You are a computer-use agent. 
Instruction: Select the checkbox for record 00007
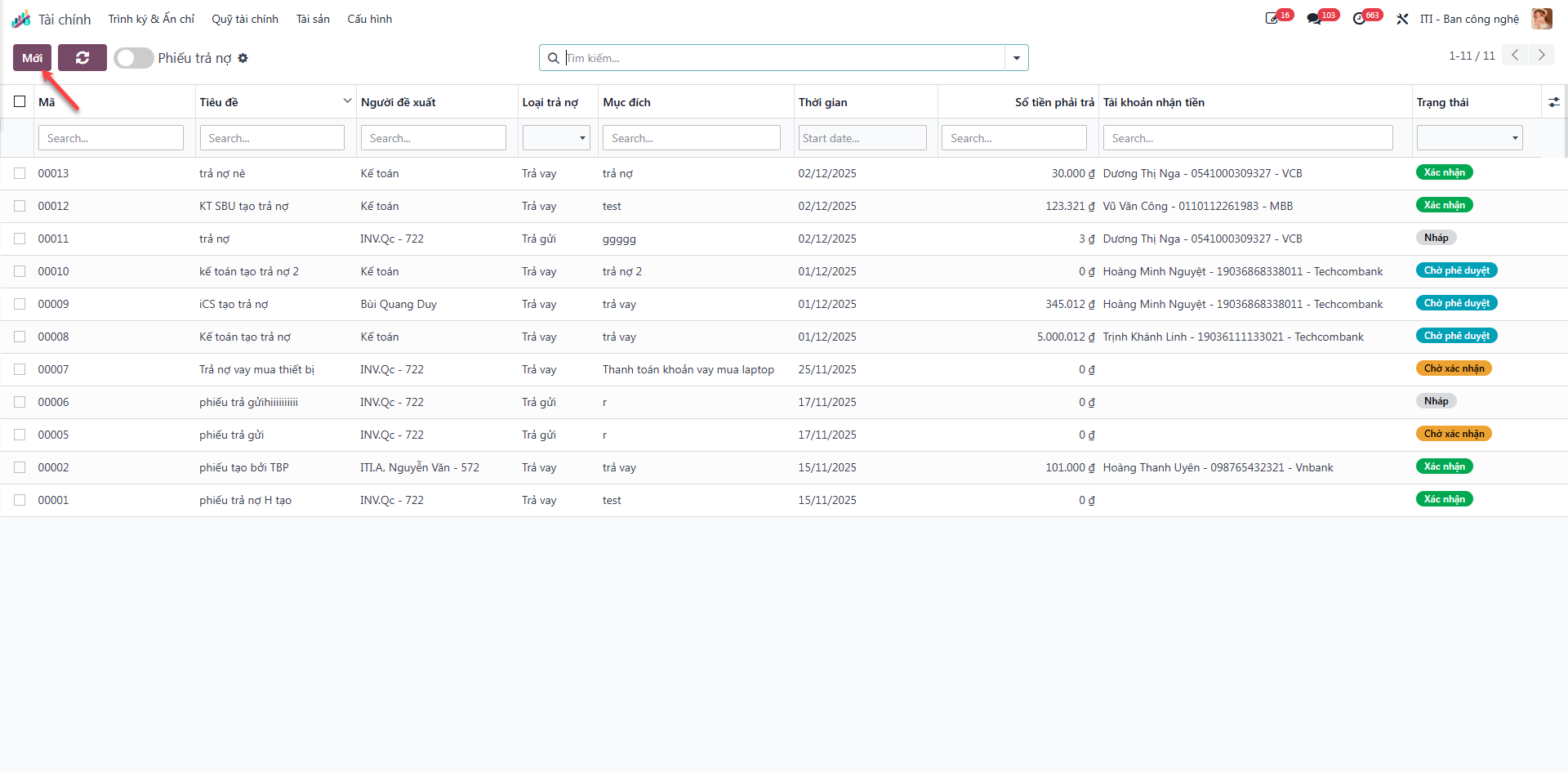tap(20, 369)
